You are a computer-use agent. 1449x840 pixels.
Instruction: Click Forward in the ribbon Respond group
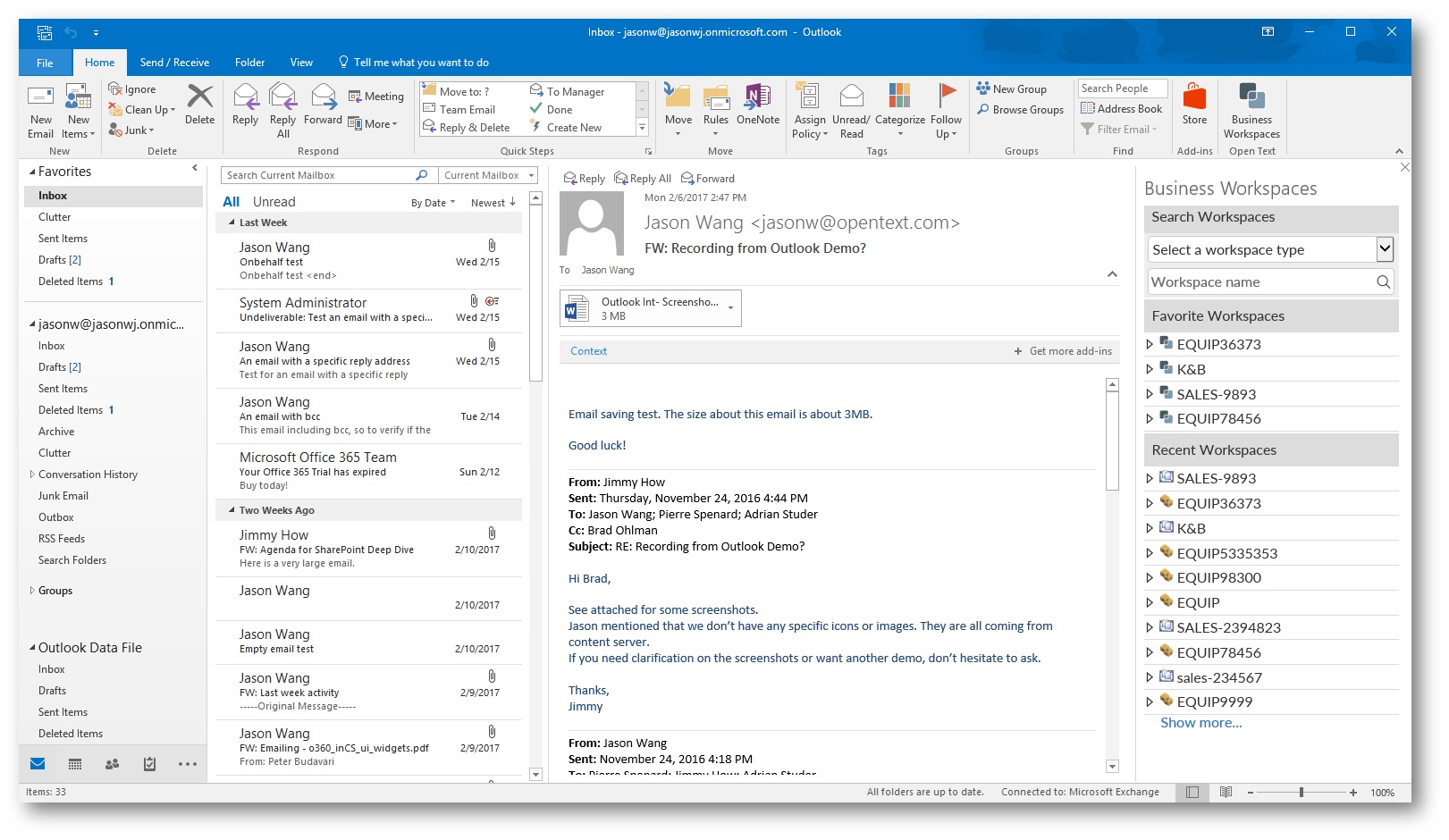323,105
